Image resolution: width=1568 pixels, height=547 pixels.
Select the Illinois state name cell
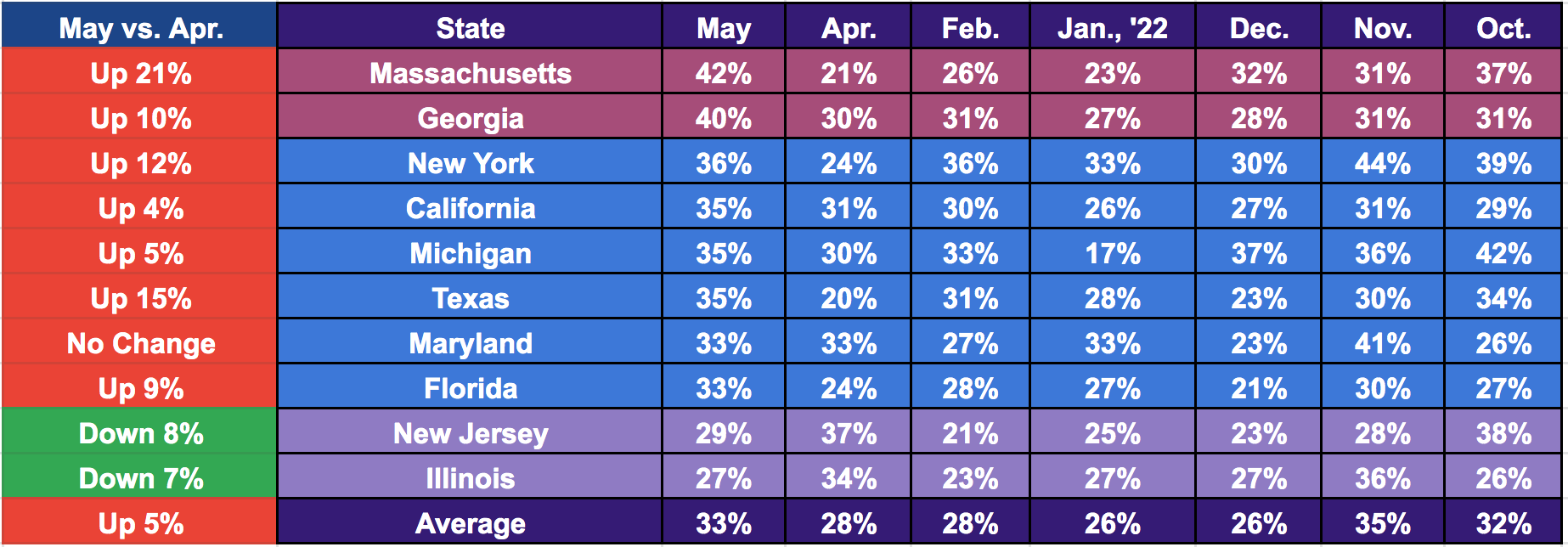pyautogui.click(x=470, y=478)
